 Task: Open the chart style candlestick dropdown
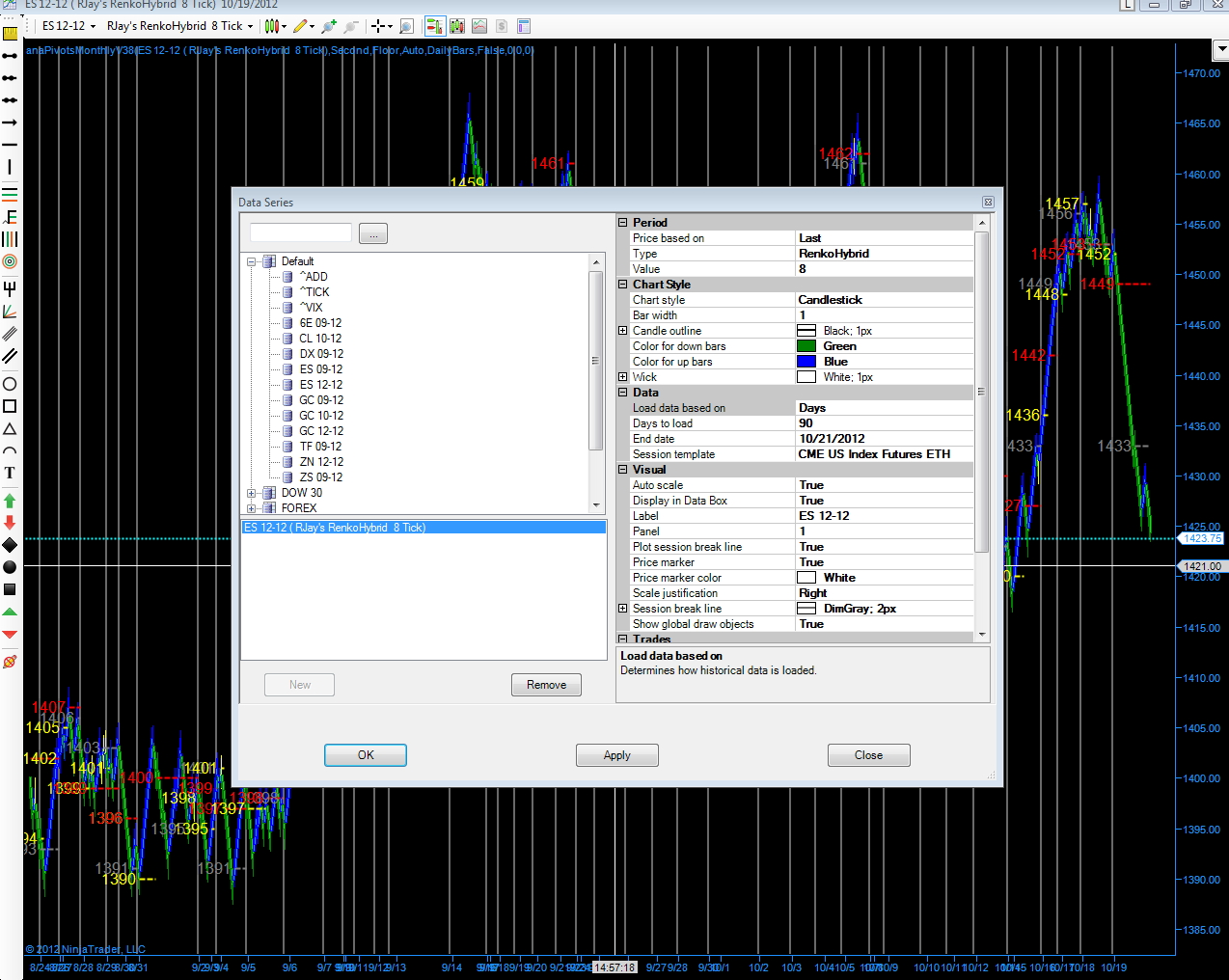tap(276, 26)
